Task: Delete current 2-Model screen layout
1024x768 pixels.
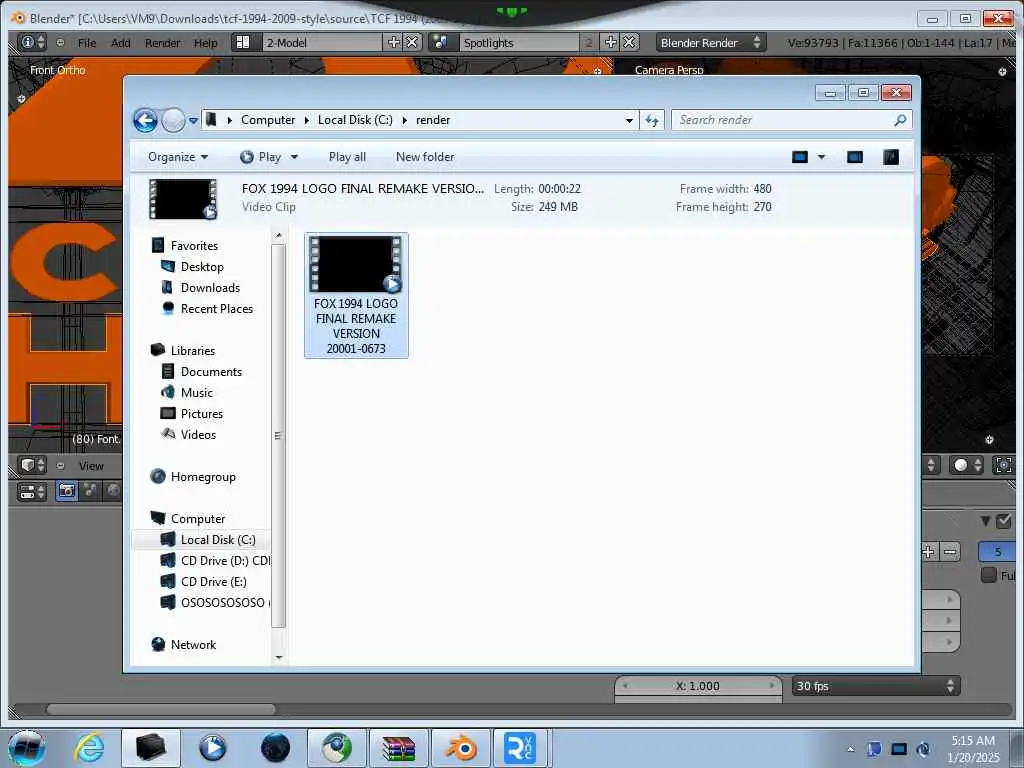Action: tap(412, 42)
